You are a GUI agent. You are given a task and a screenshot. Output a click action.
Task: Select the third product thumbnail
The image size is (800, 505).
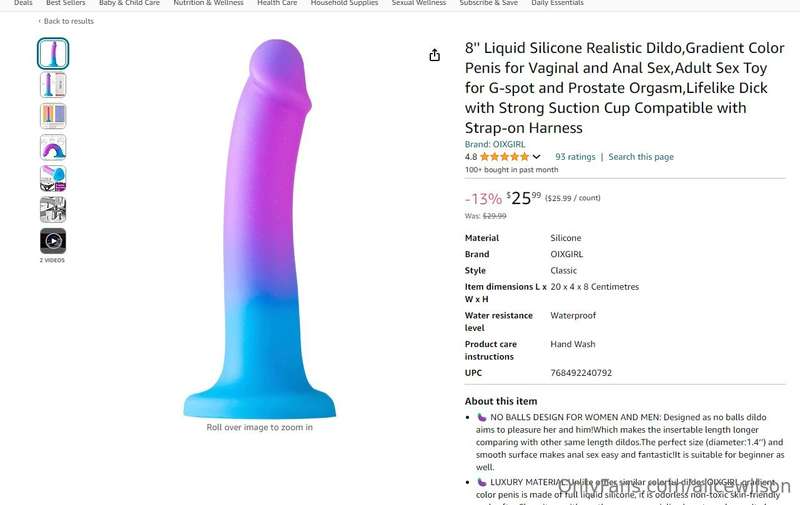53,116
